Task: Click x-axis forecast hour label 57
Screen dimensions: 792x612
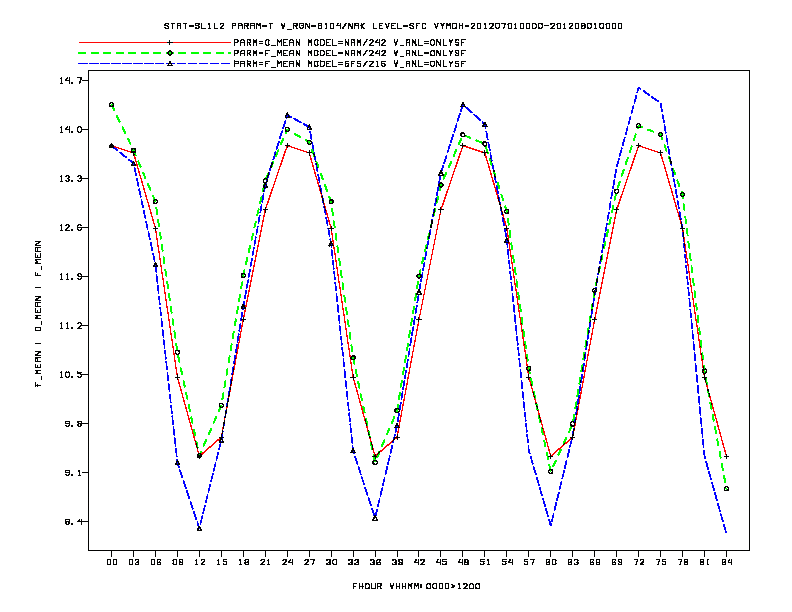Action: (529, 562)
